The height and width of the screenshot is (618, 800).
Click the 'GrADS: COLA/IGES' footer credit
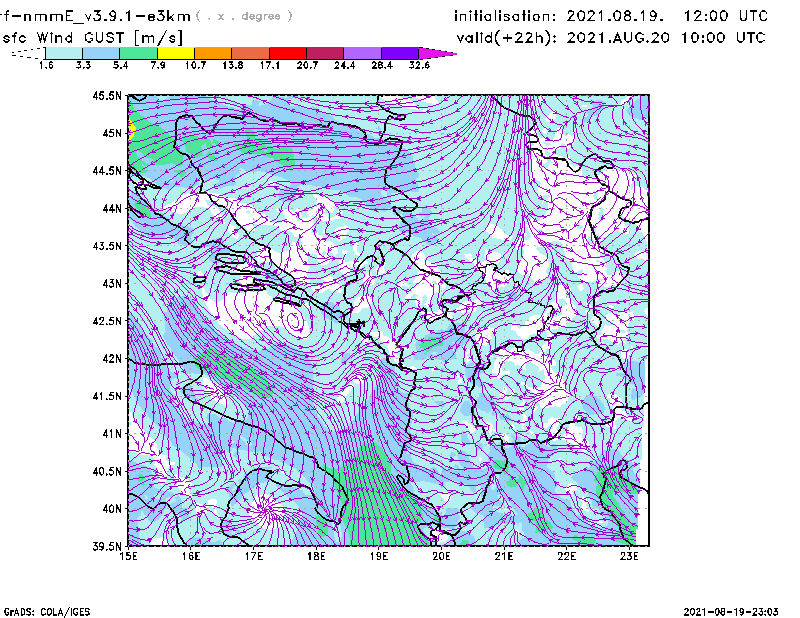pos(47,612)
